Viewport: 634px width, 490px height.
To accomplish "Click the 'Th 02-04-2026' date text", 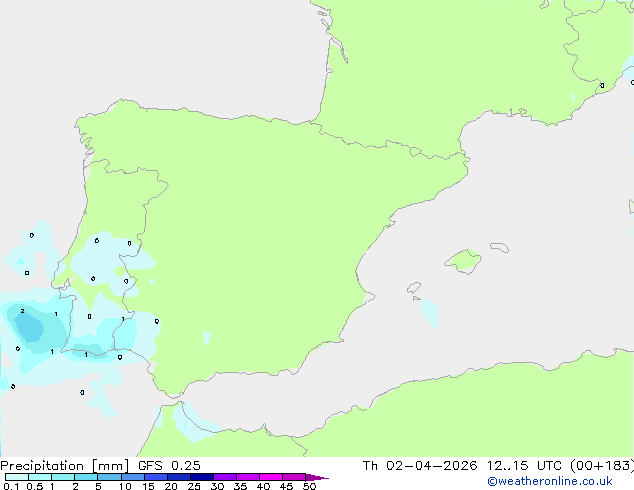I will [x=420, y=466].
